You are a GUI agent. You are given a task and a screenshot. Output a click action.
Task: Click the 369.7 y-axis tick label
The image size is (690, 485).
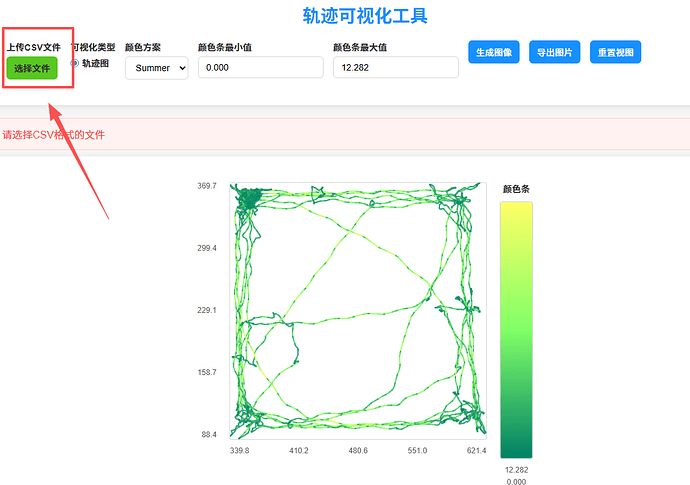tap(207, 186)
